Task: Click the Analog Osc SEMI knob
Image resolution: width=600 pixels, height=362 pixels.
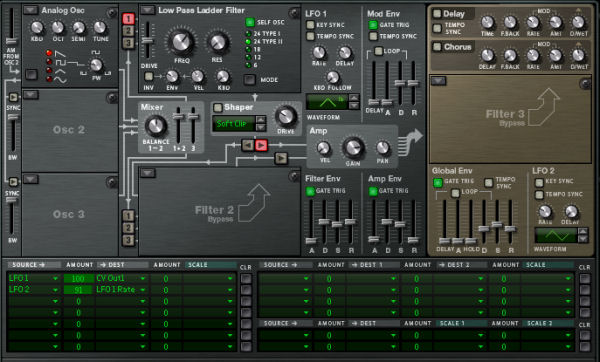Action: click(x=79, y=28)
